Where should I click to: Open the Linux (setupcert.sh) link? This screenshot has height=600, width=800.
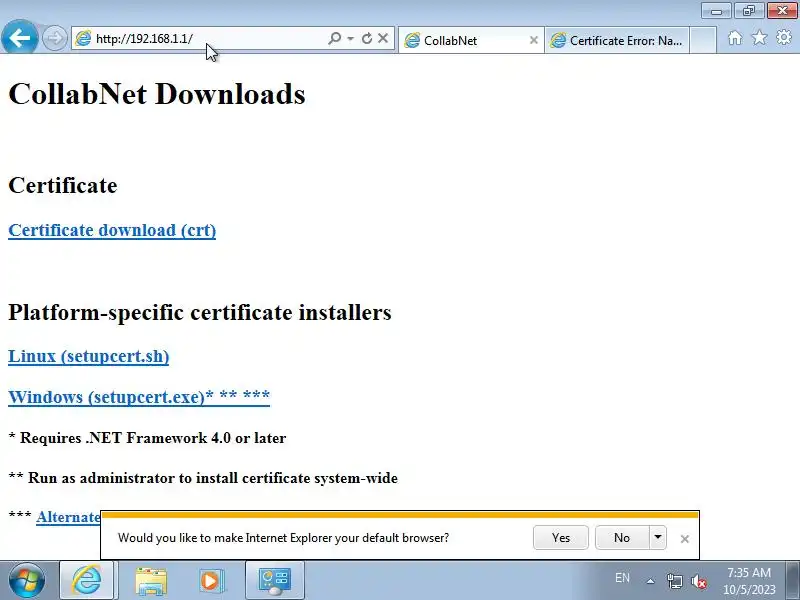coord(89,356)
